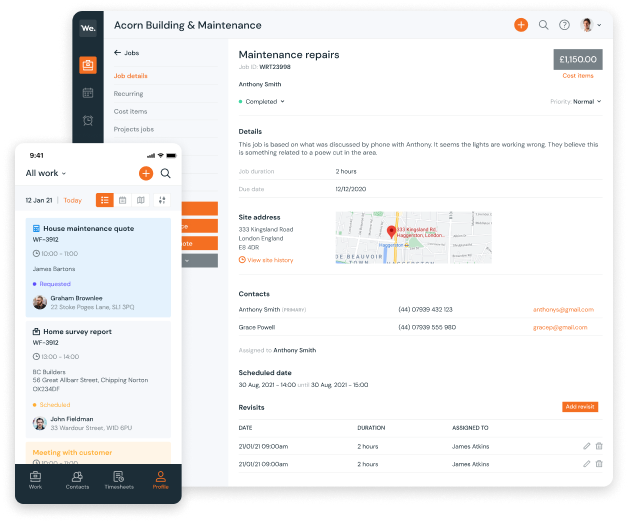Open the Profile tab in mobile nav

(161, 480)
